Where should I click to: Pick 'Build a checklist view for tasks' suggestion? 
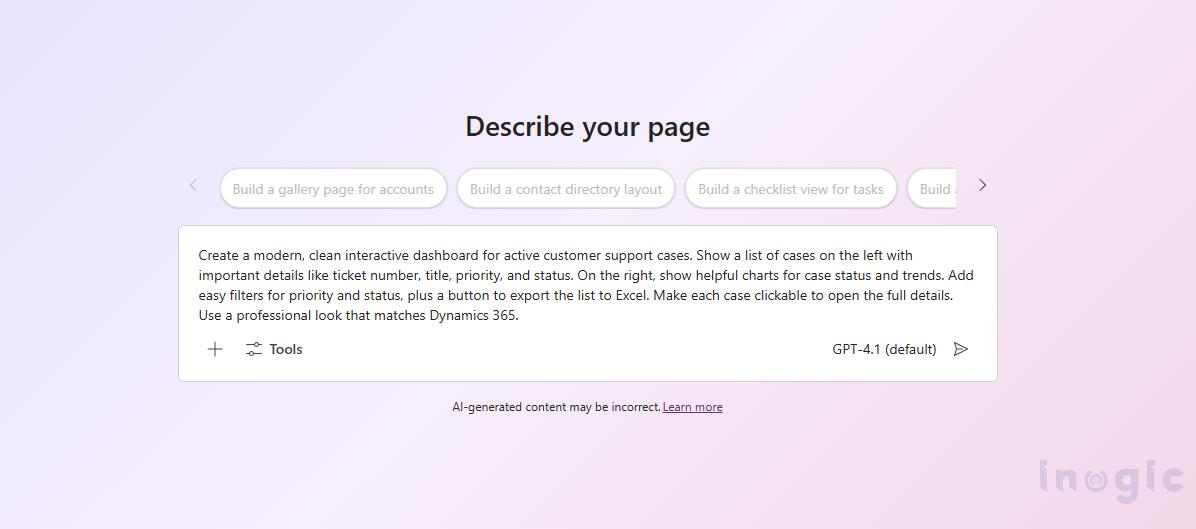791,188
